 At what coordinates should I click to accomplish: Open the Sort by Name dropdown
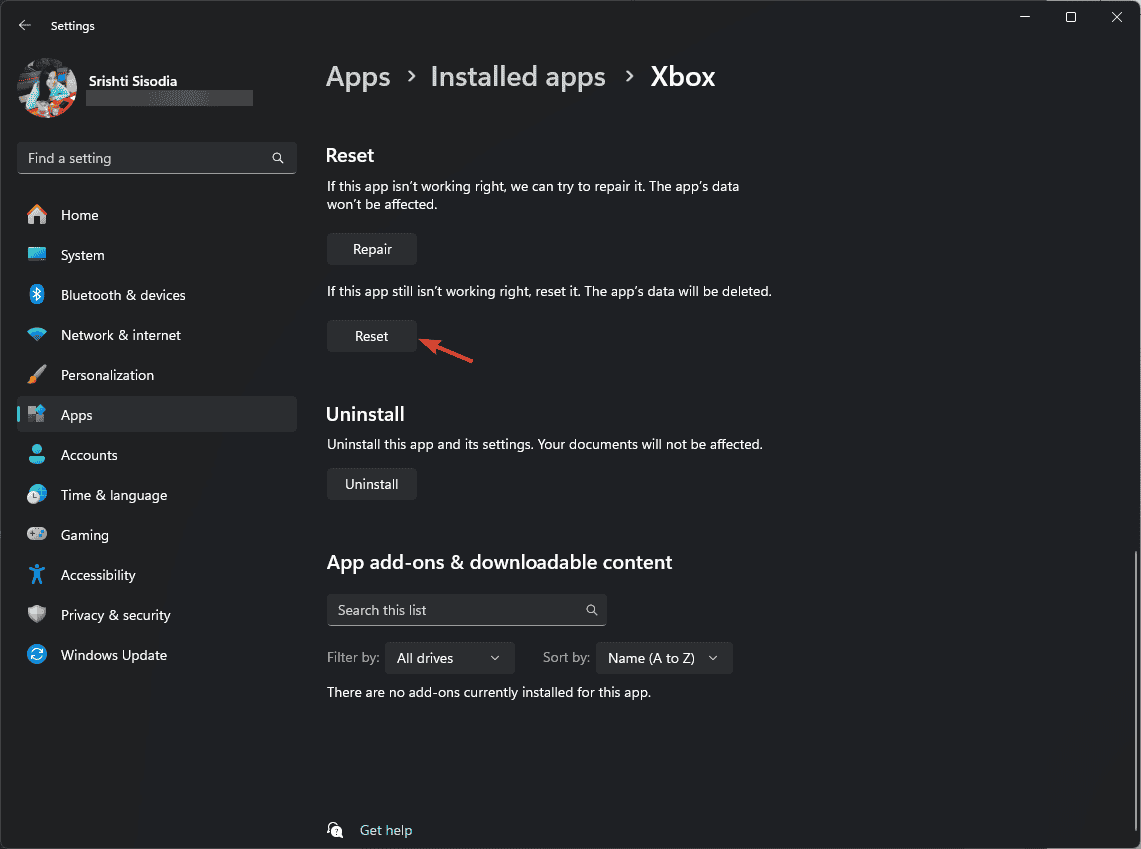[x=664, y=658]
